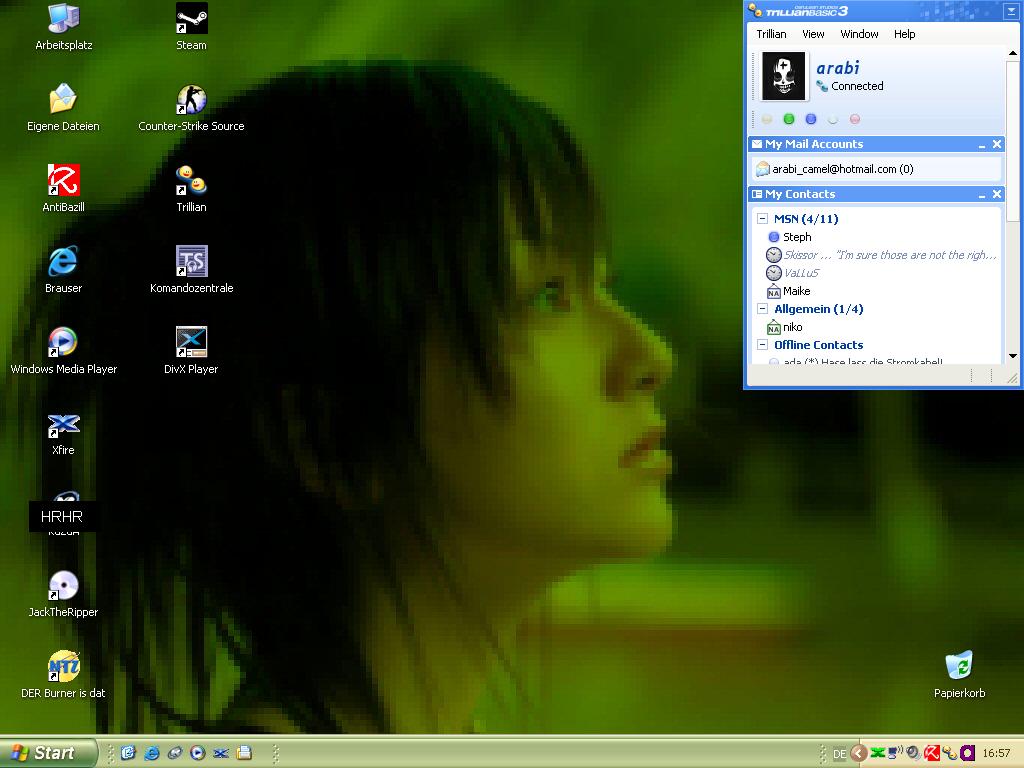
Task: Open the DivX Player shortcut
Action: click(x=191, y=343)
